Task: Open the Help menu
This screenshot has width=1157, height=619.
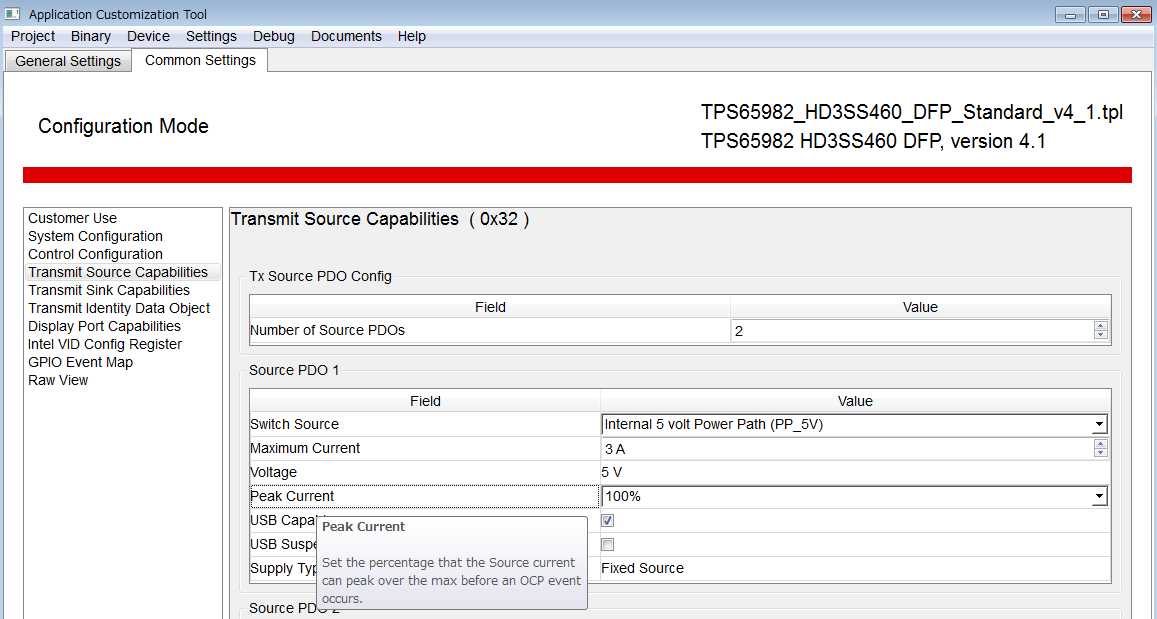Action: (412, 36)
